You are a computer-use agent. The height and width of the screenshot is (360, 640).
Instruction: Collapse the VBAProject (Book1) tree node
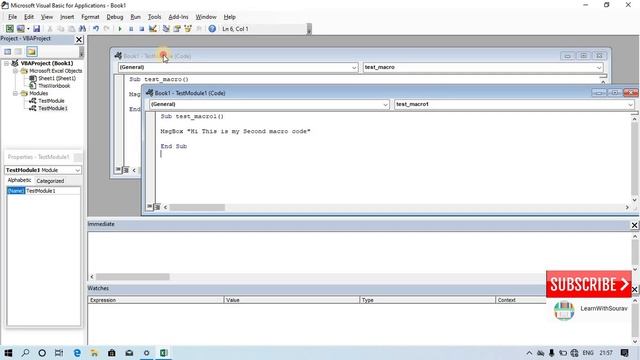7,63
